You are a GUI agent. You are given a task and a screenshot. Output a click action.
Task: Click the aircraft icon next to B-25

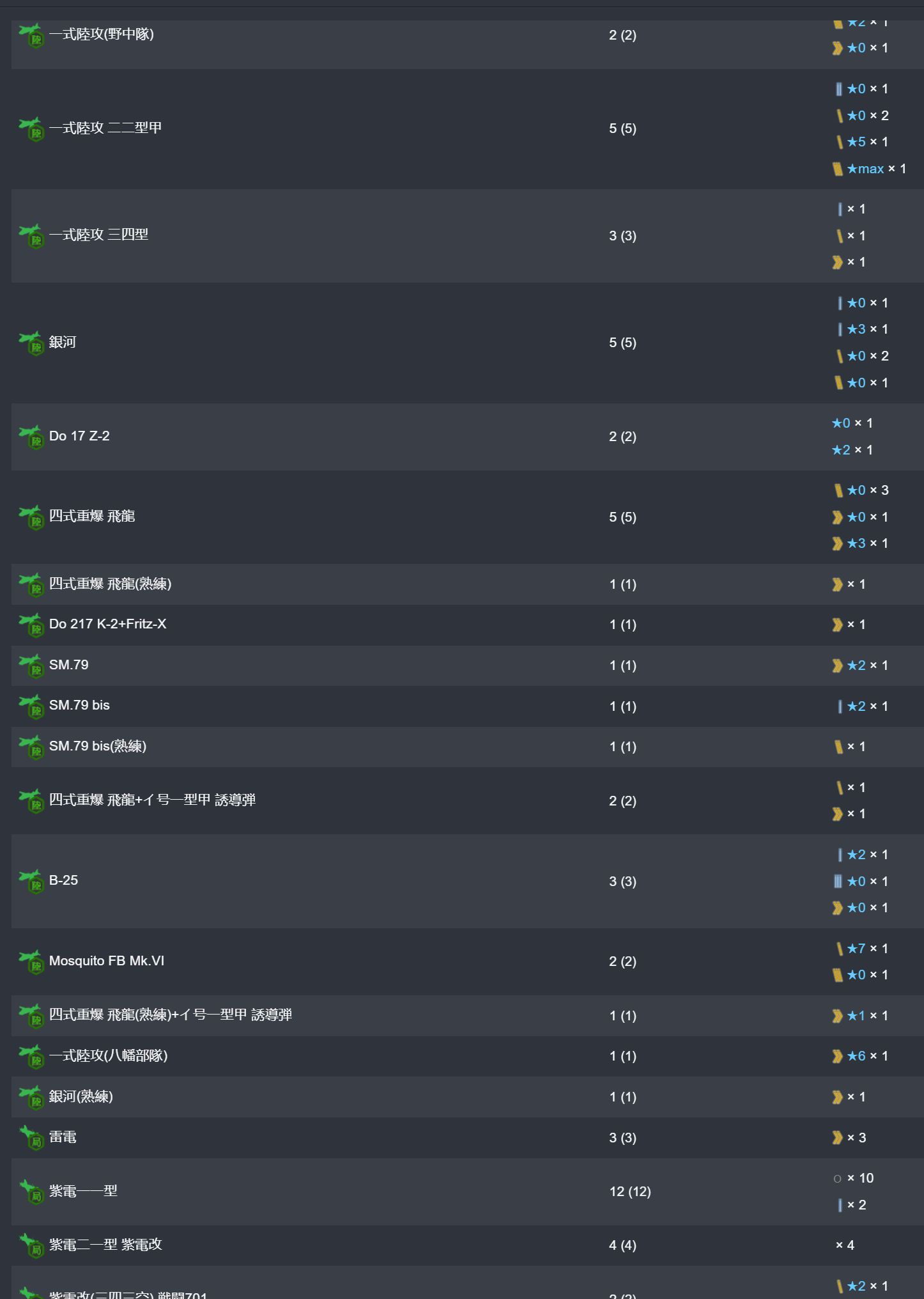[x=31, y=881]
